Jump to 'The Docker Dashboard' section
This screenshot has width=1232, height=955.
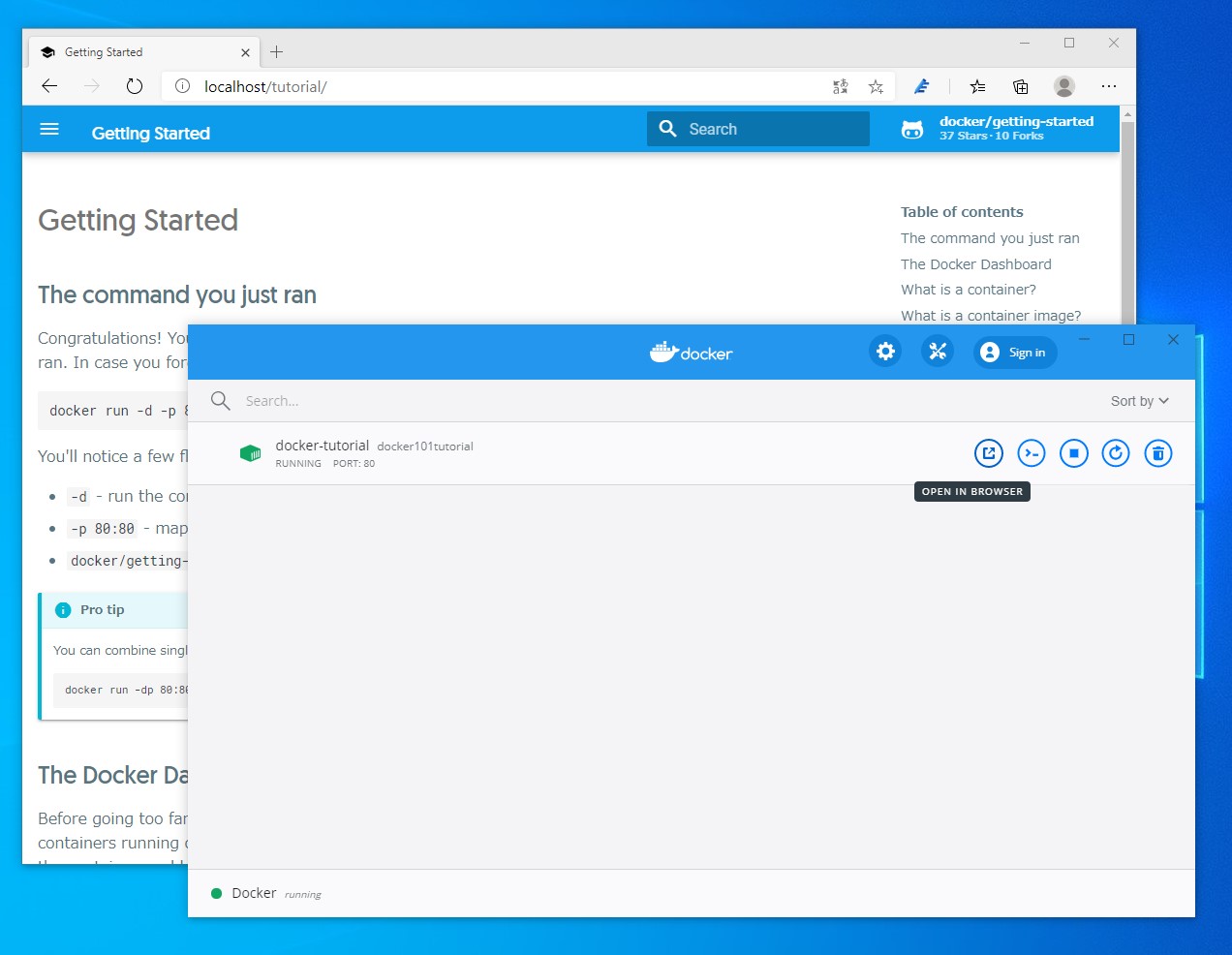pyautogui.click(x=975, y=264)
